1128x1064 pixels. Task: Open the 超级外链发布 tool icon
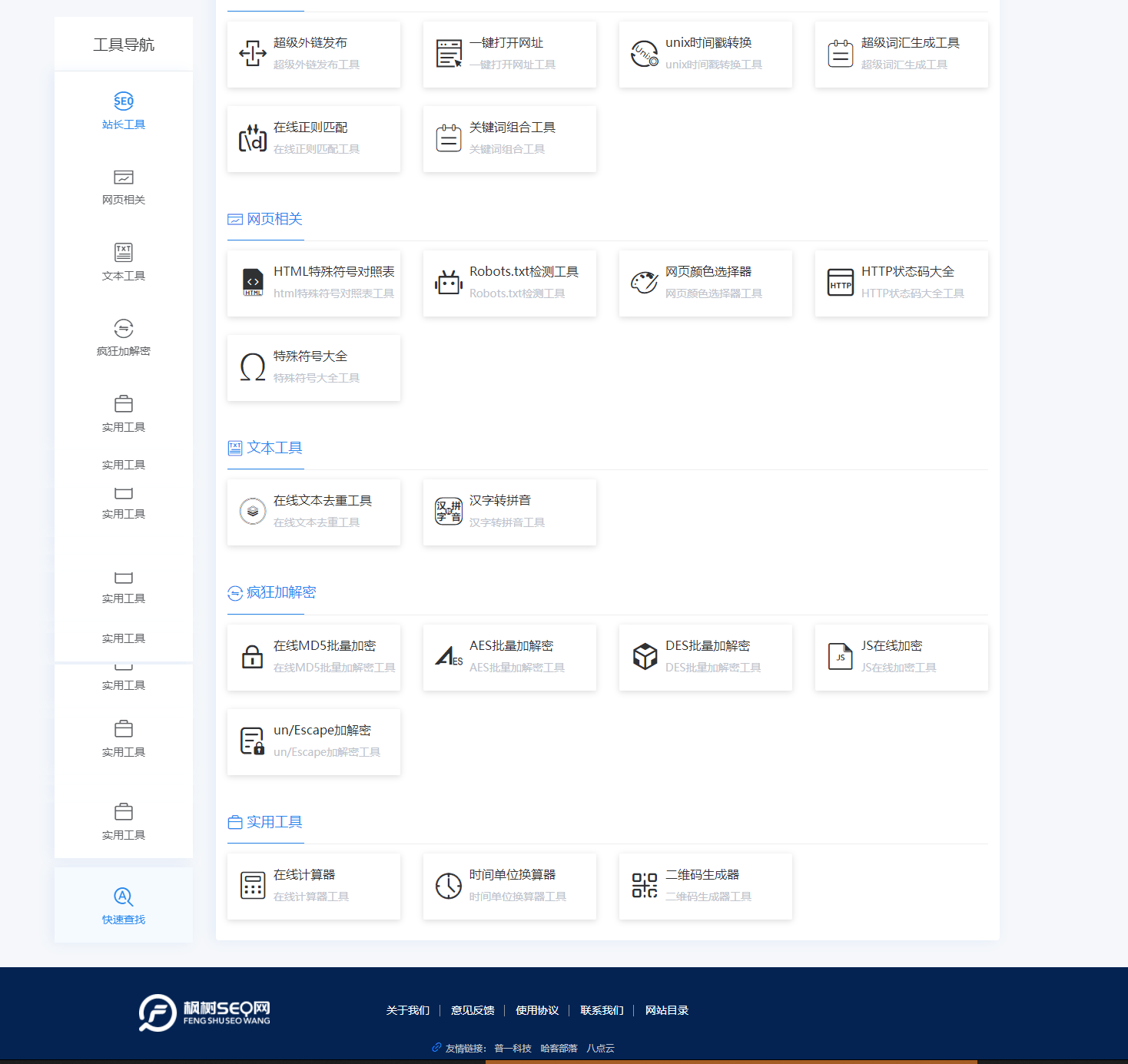pyautogui.click(x=253, y=54)
